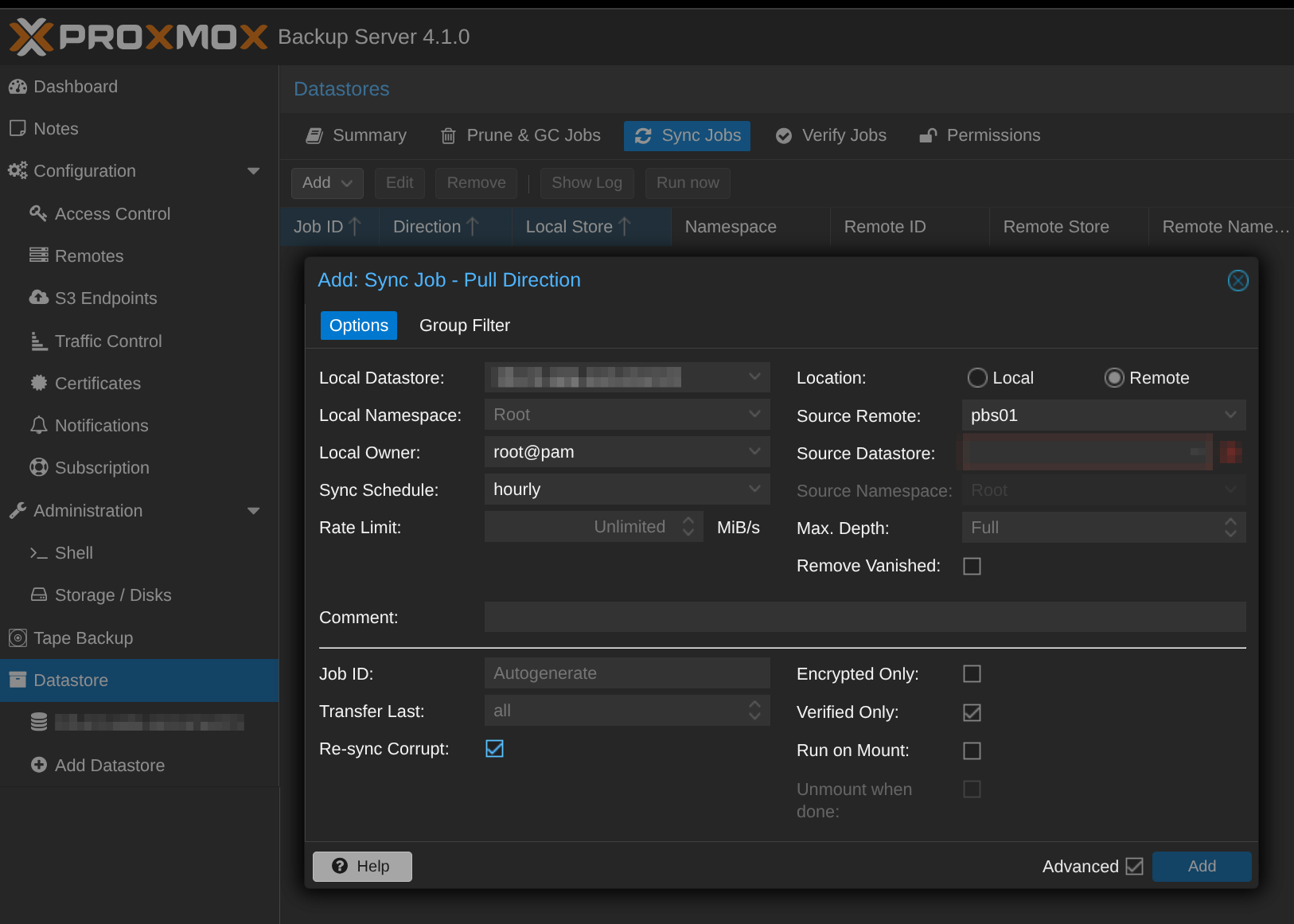Click the Help button
The width and height of the screenshot is (1294, 924).
click(362, 866)
